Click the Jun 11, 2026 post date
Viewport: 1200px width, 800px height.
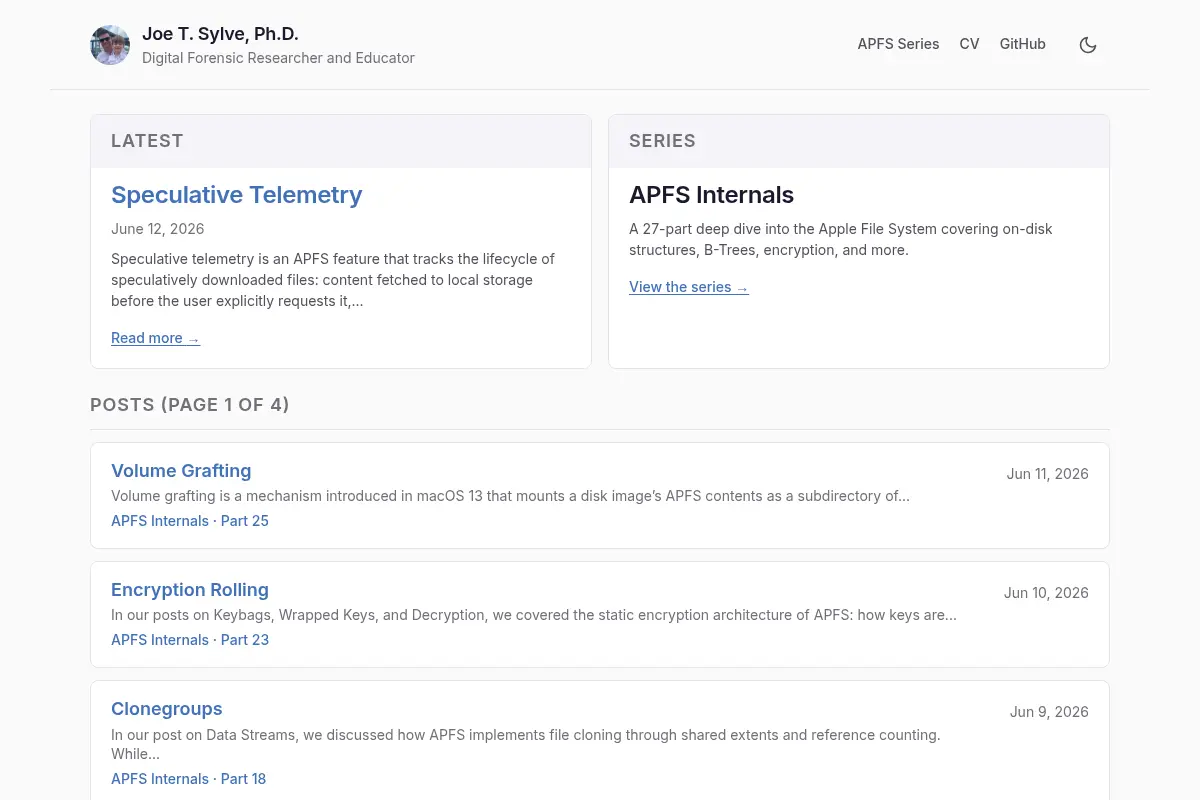pyautogui.click(x=1047, y=474)
